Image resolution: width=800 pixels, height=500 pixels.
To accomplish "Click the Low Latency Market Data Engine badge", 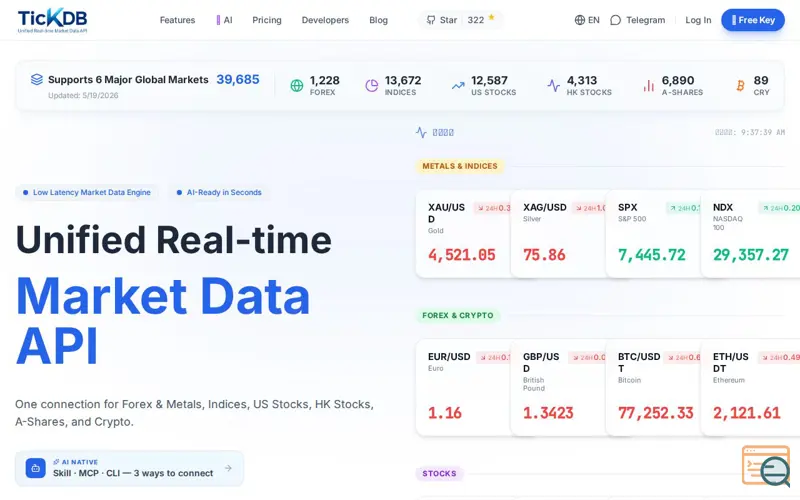I will 87,192.
